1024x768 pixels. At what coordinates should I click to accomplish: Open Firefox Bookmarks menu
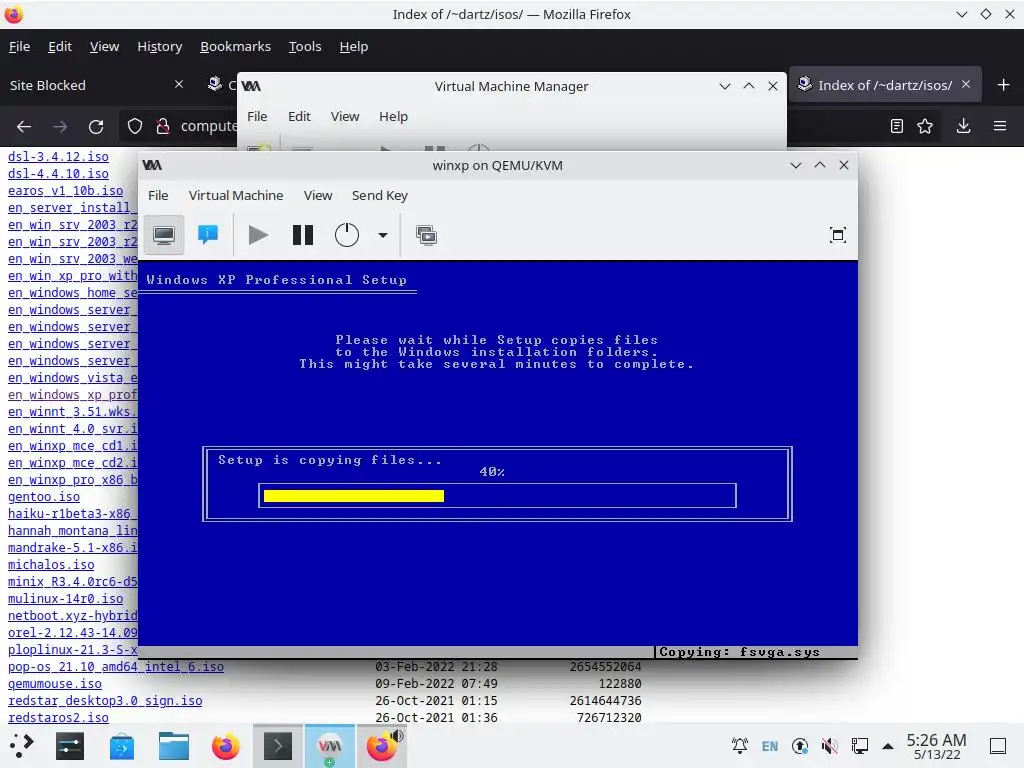(235, 46)
